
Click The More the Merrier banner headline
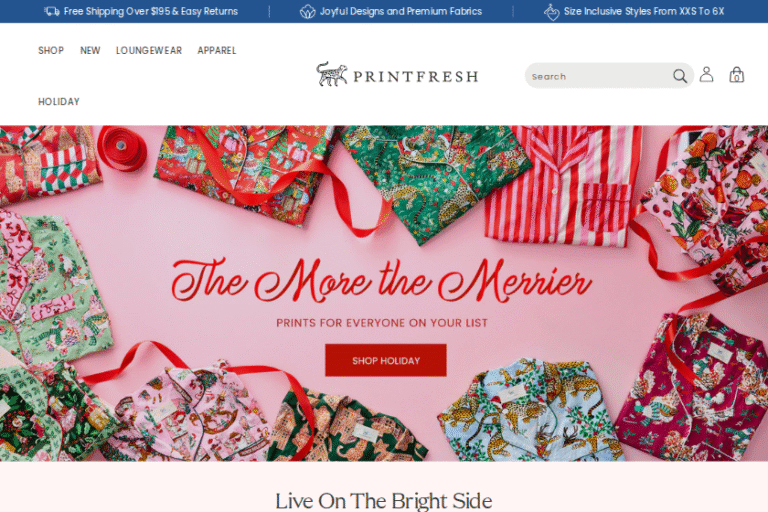(382, 280)
